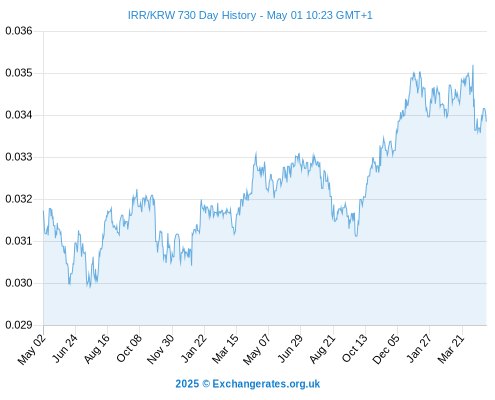The width and height of the screenshot is (495, 400).
Task: Select the May 07 x-axis date label
Action: (x=256, y=349)
